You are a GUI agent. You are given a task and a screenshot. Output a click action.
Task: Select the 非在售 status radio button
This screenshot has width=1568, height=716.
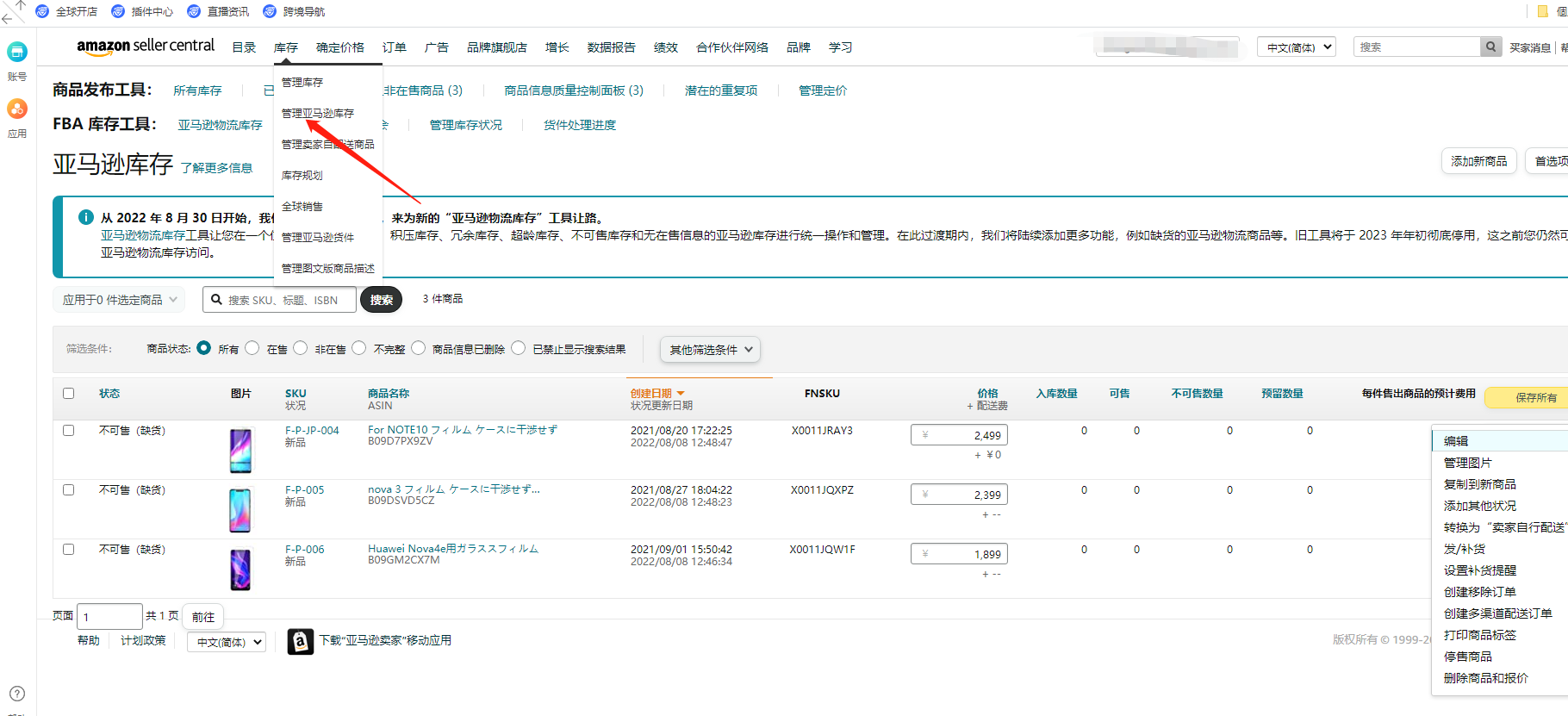tap(301, 348)
